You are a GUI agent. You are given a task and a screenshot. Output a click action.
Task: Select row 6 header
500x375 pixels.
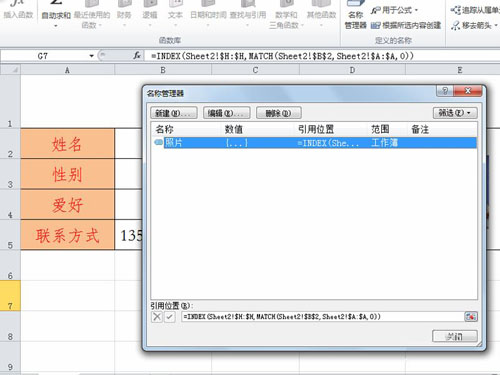tap(10, 265)
